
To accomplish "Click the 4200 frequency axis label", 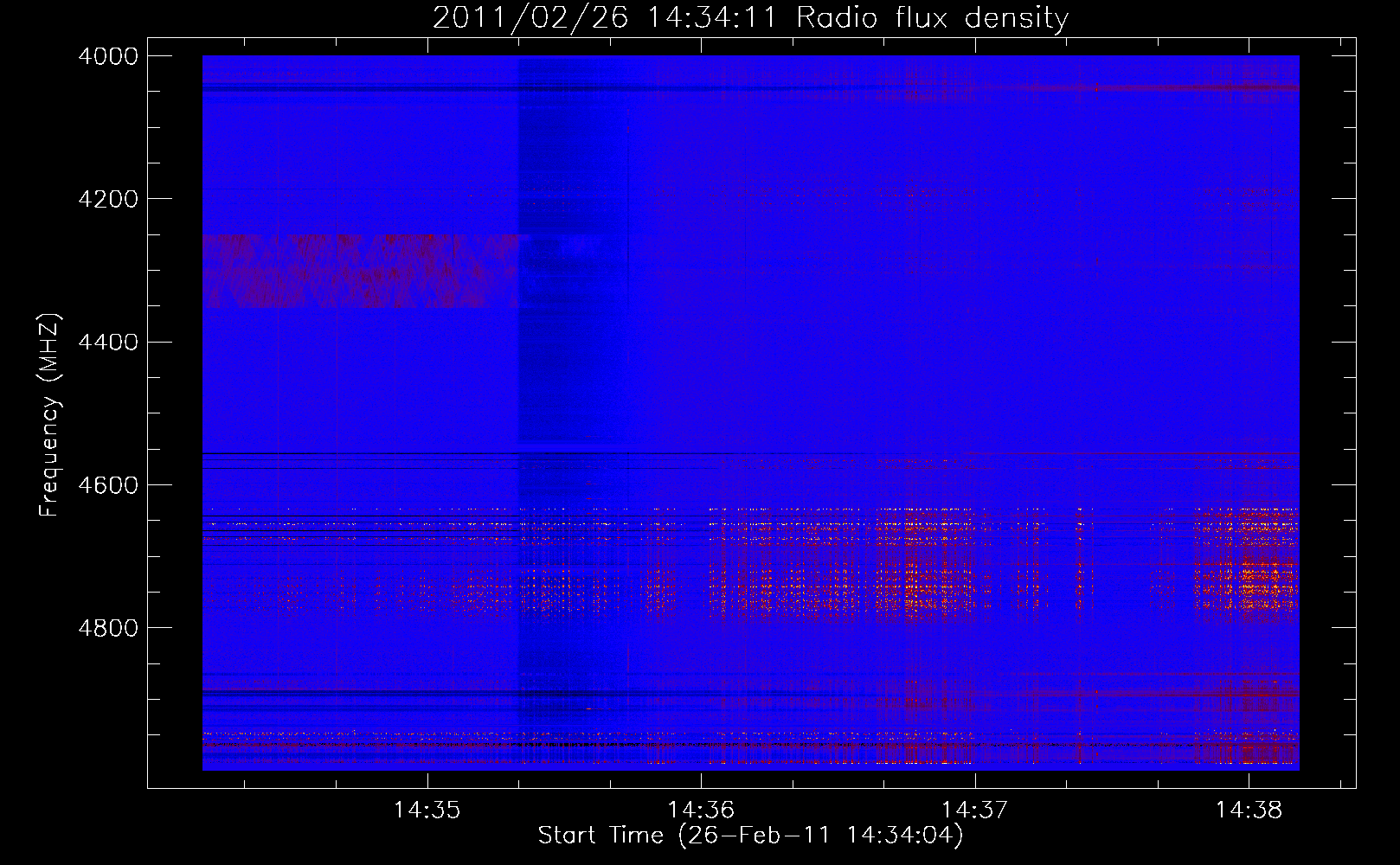I will (x=108, y=199).
